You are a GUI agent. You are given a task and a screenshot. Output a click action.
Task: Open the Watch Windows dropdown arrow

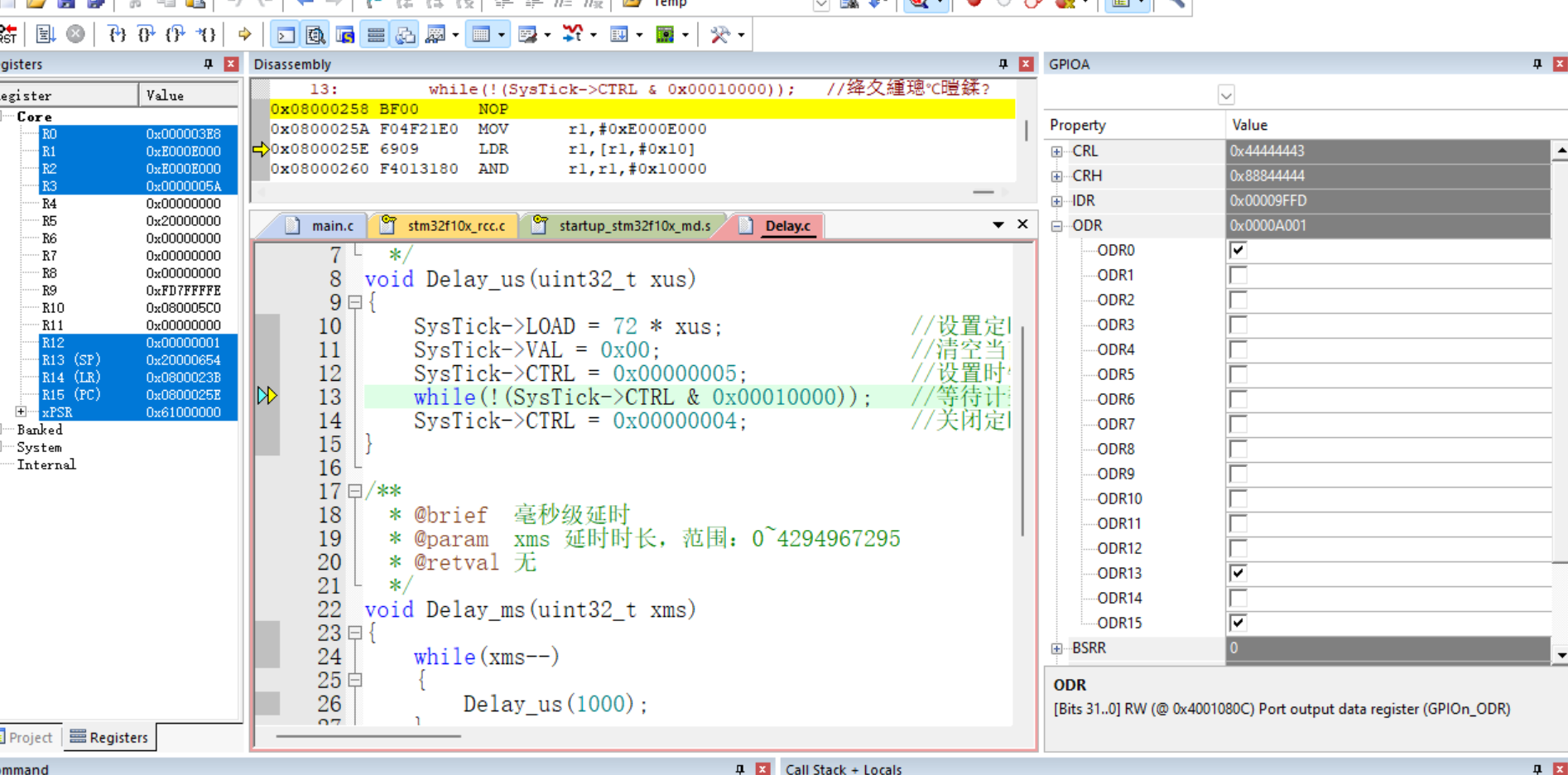pyautogui.click(x=455, y=35)
